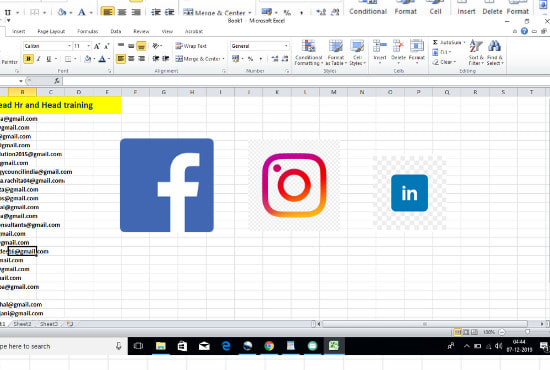Align text right
The width and height of the screenshot is (550, 370).
click(141, 59)
